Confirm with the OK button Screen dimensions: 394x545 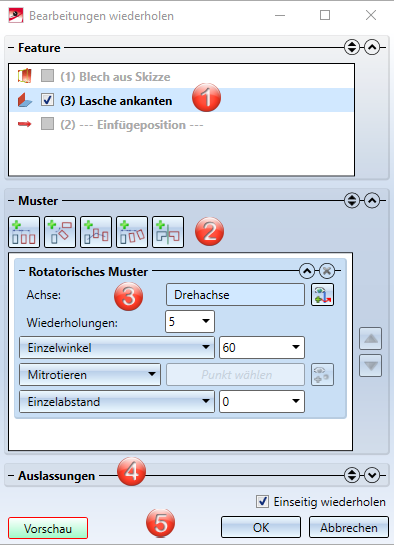[x=261, y=528]
